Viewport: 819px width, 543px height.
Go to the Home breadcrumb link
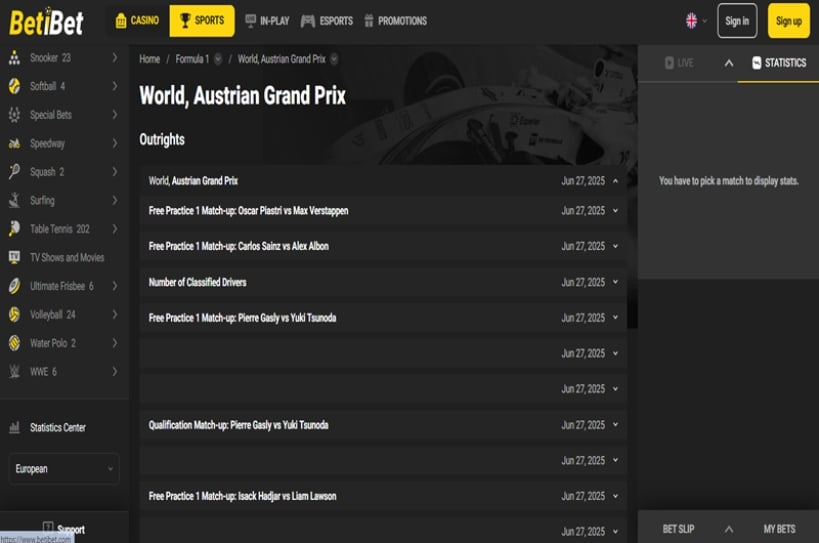(x=149, y=59)
